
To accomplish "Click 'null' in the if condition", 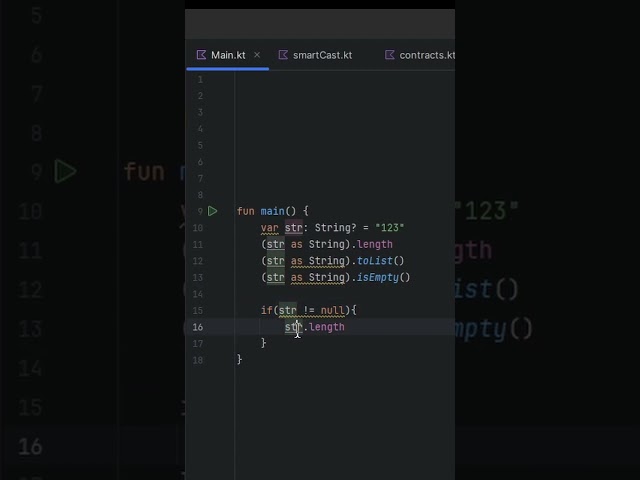I will click(x=333, y=311).
